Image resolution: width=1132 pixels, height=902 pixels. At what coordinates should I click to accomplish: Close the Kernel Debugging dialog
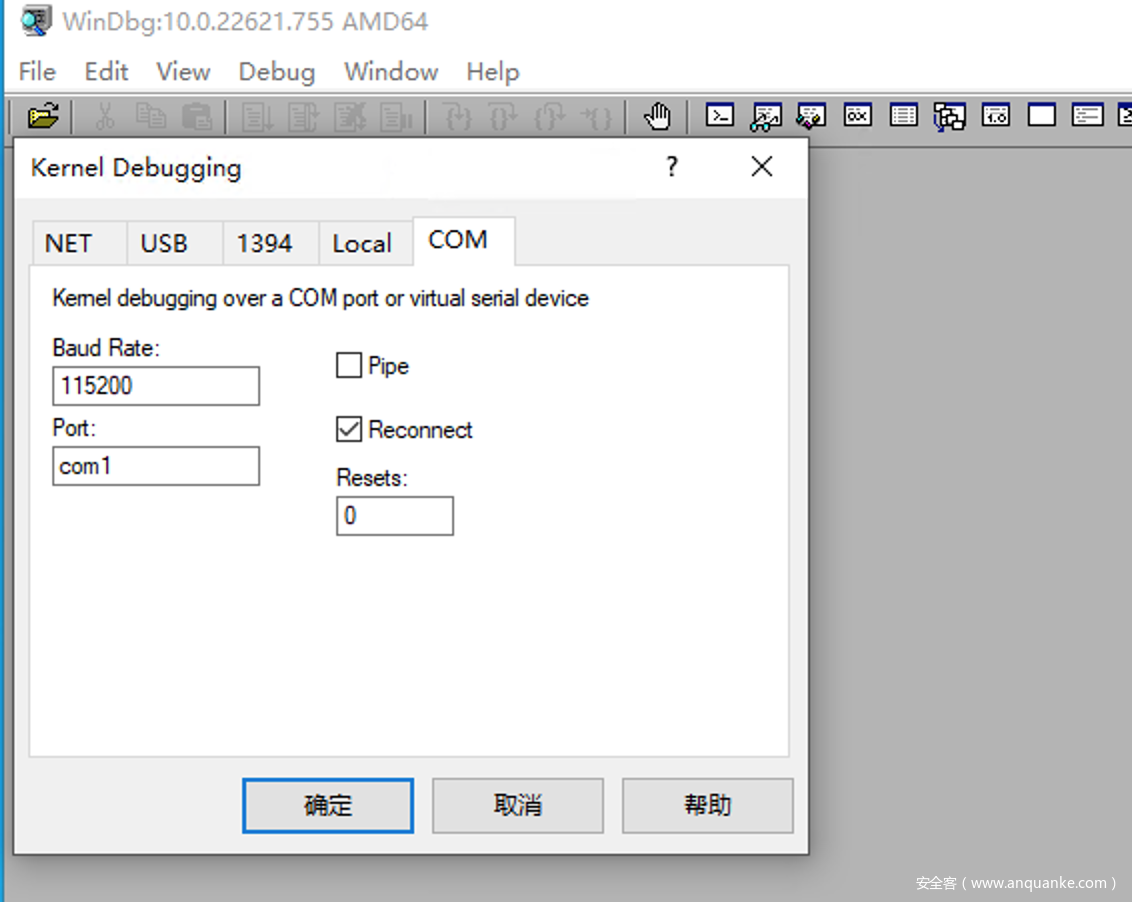click(x=762, y=167)
